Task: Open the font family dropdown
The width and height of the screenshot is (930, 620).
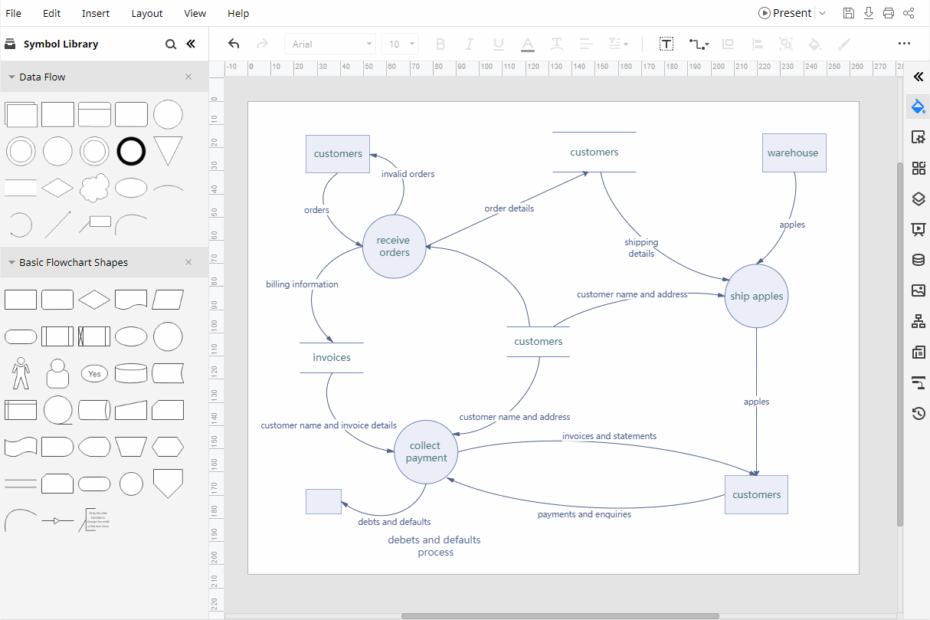Action: pyautogui.click(x=330, y=44)
